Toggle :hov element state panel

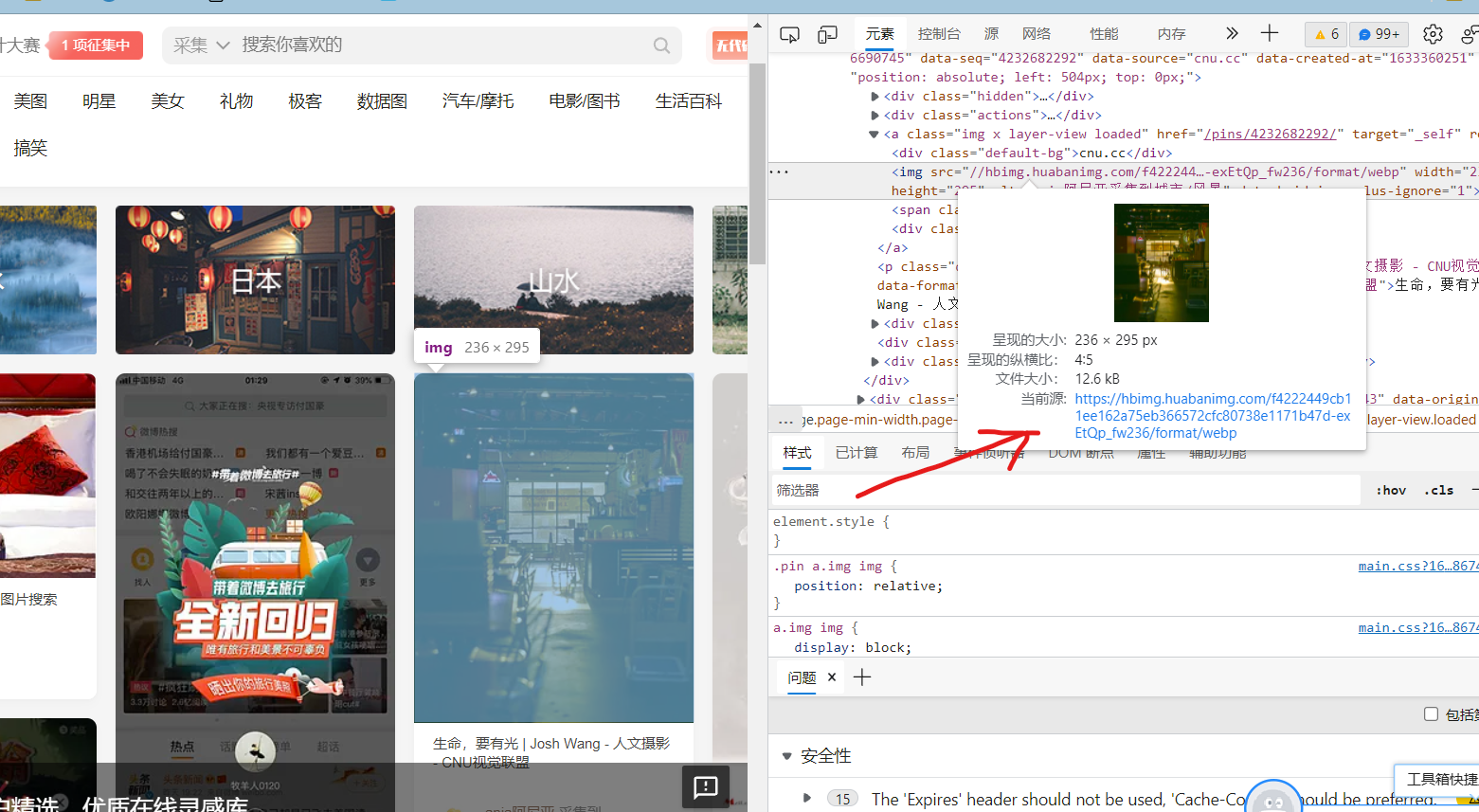coord(1391,490)
